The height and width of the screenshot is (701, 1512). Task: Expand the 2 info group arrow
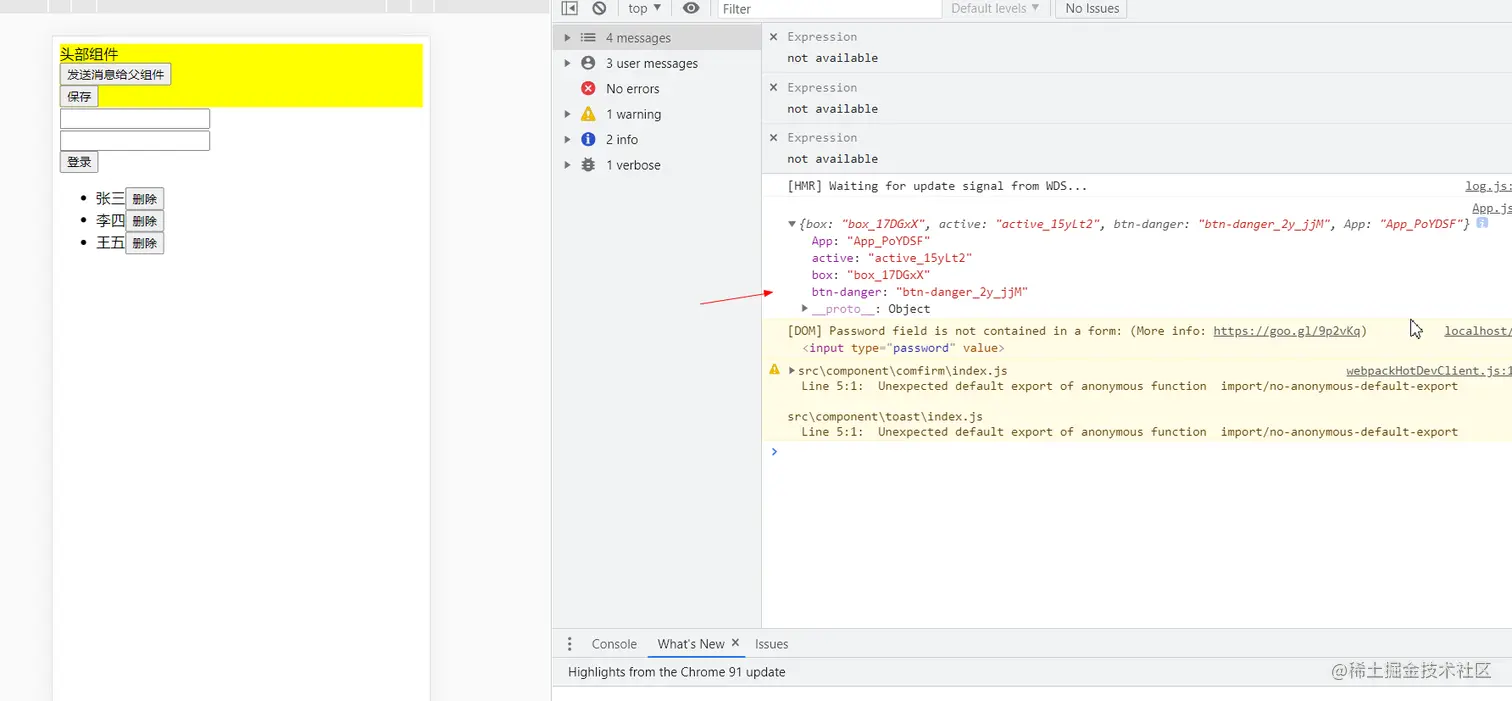tap(568, 140)
